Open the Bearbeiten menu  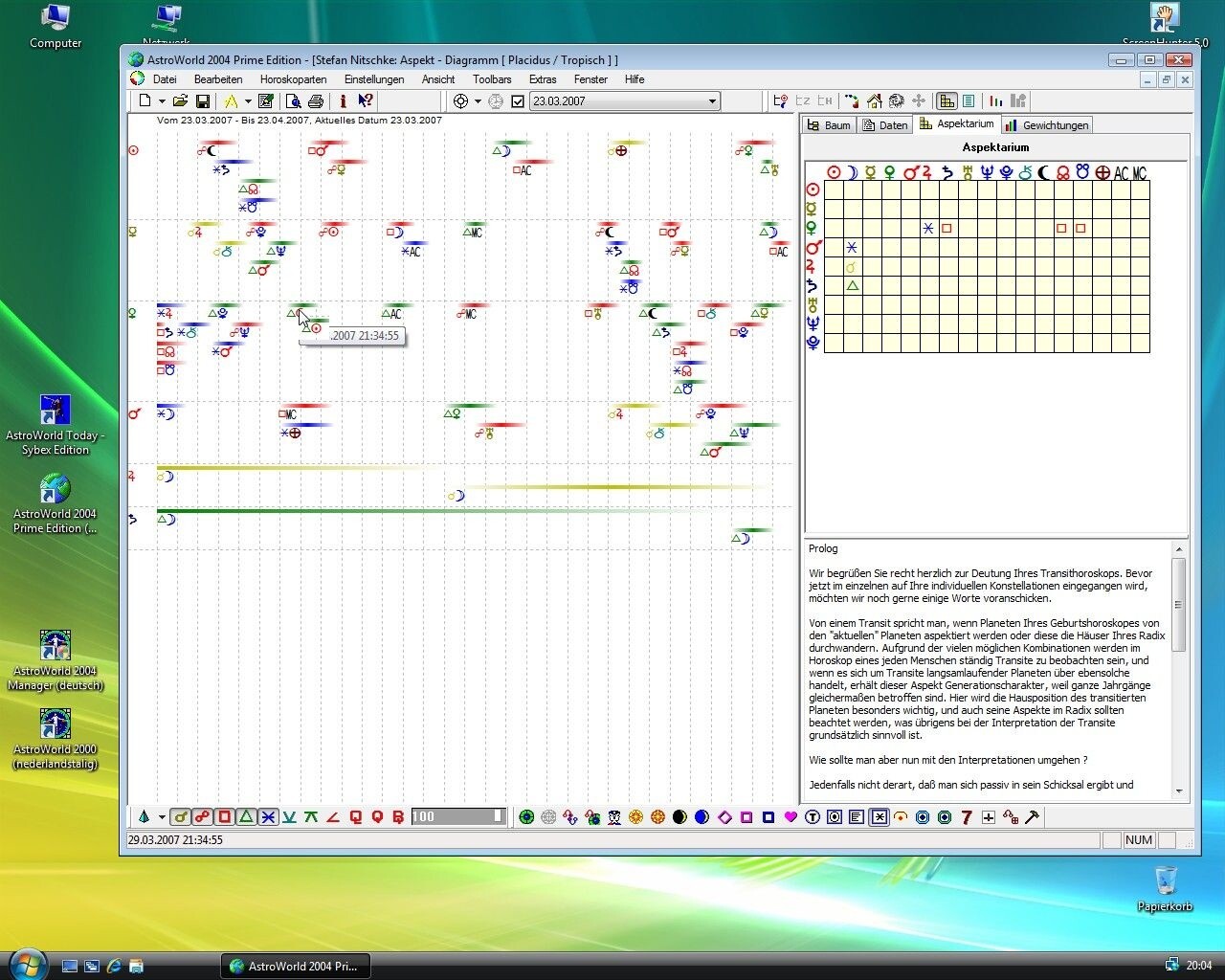pyautogui.click(x=218, y=79)
